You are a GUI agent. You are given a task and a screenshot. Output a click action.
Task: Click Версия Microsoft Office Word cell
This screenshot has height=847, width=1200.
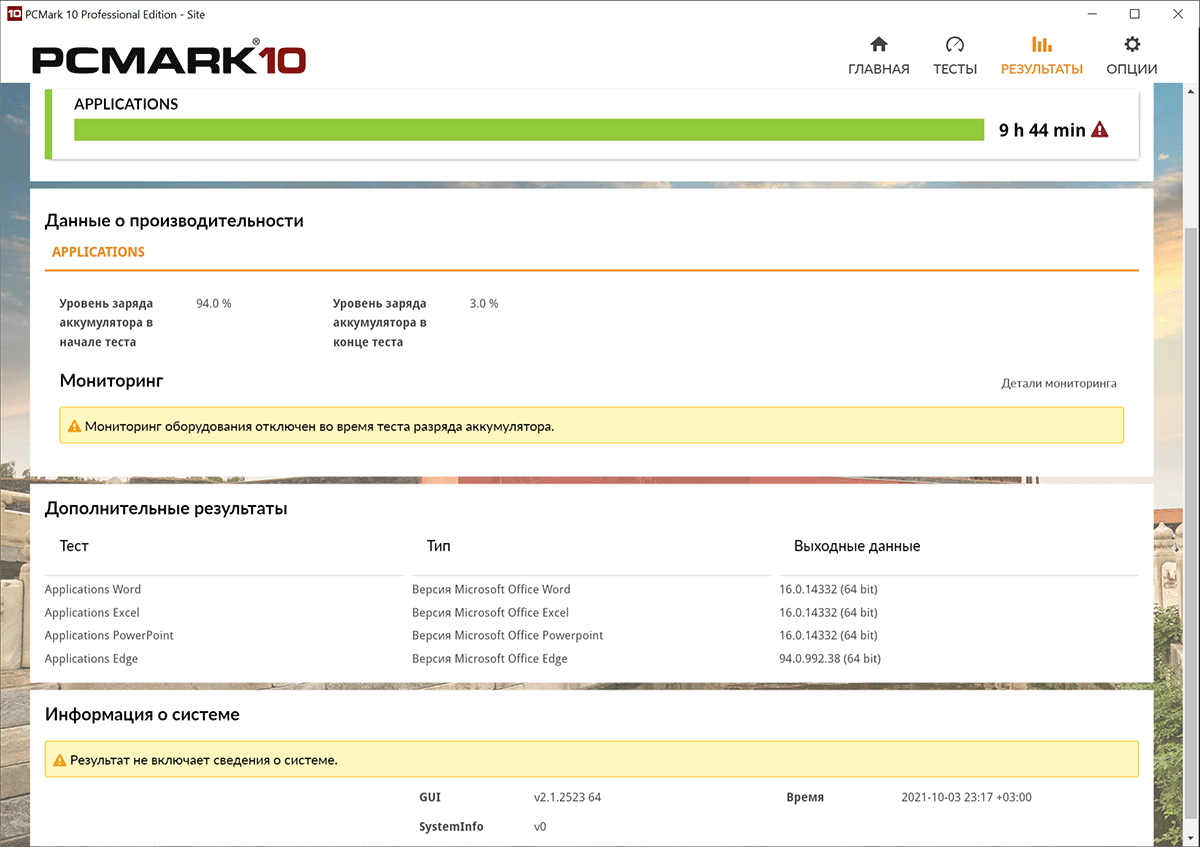(491, 589)
